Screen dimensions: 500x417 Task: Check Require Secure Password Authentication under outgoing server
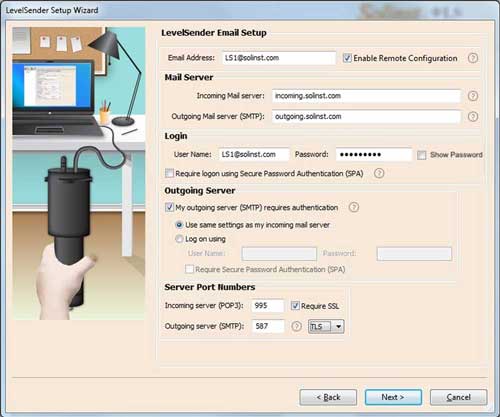189,269
